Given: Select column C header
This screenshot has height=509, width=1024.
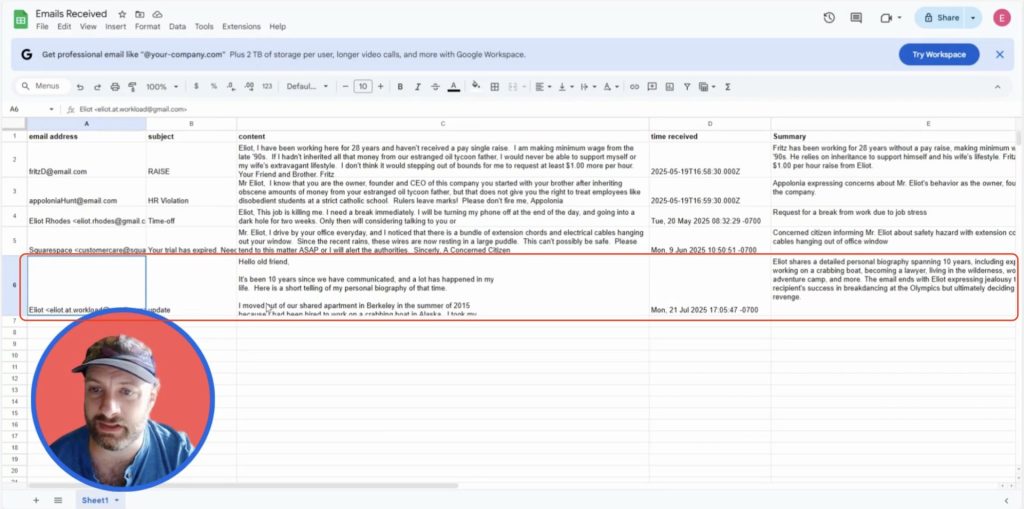Looking at the screenshot, I should 443,123.
